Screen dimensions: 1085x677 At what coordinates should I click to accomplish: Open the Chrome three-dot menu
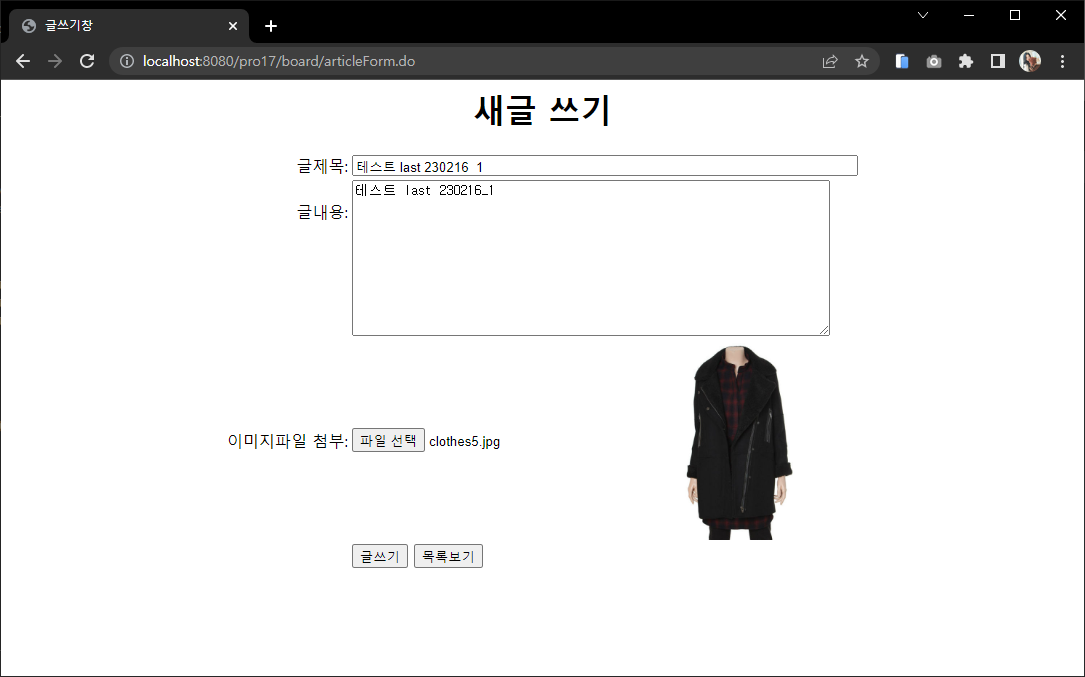point(1062,61)
